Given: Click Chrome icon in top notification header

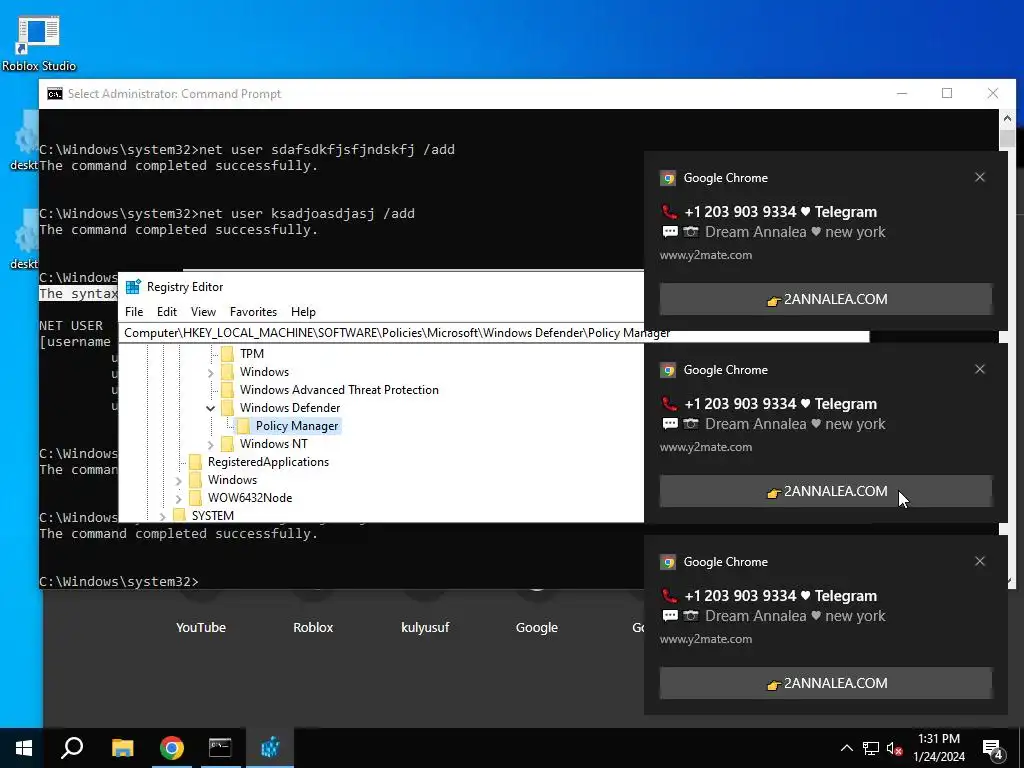Looking at the screenshot, I should pos(667,178).
